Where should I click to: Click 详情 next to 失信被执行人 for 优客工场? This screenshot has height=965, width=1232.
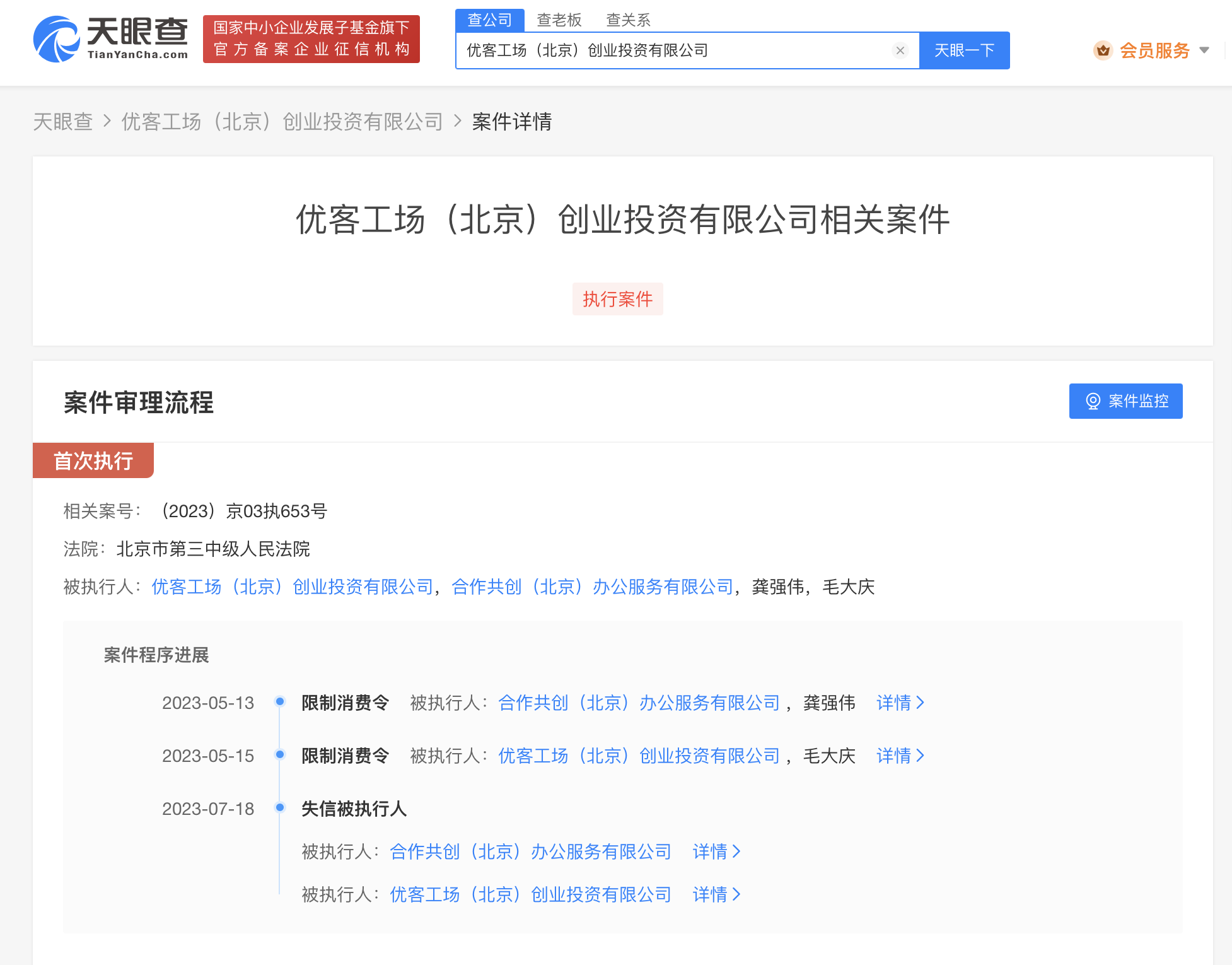click(709, 894)
